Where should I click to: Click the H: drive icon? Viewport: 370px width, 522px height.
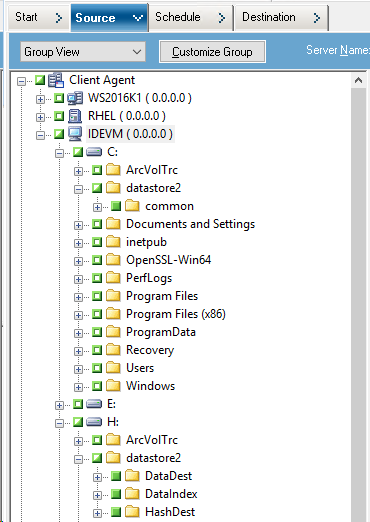(x=94, y=422)
